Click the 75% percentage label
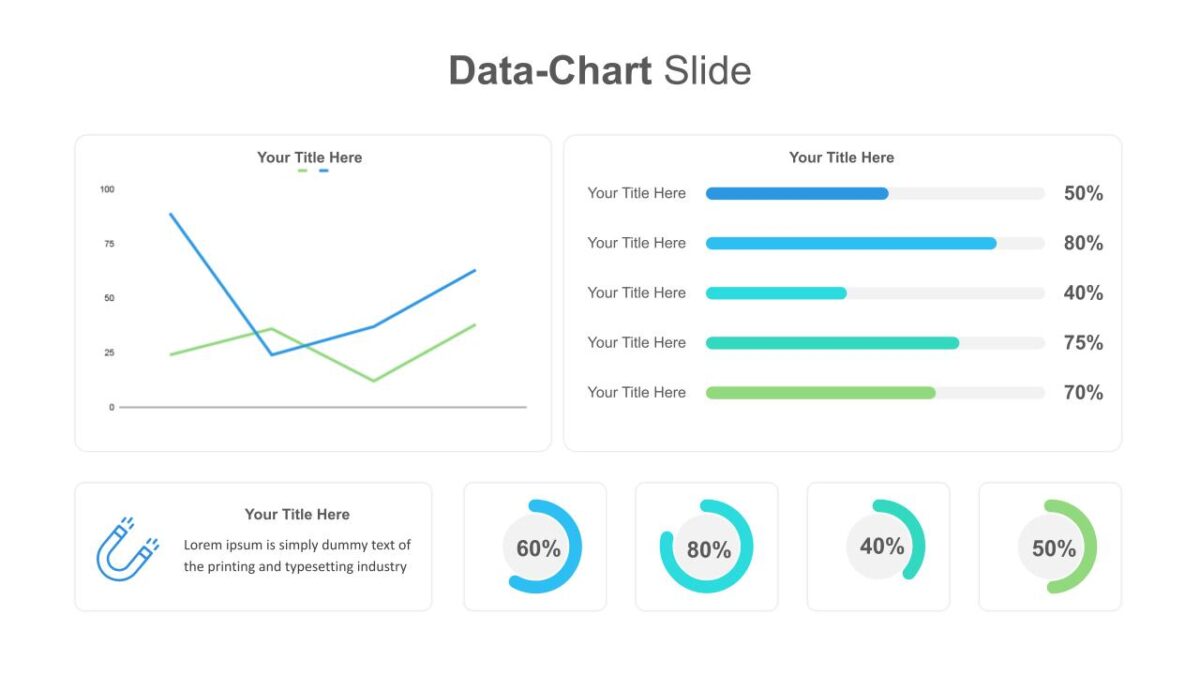Screen dimensions: 1200x675 (x=1083, y=343)
